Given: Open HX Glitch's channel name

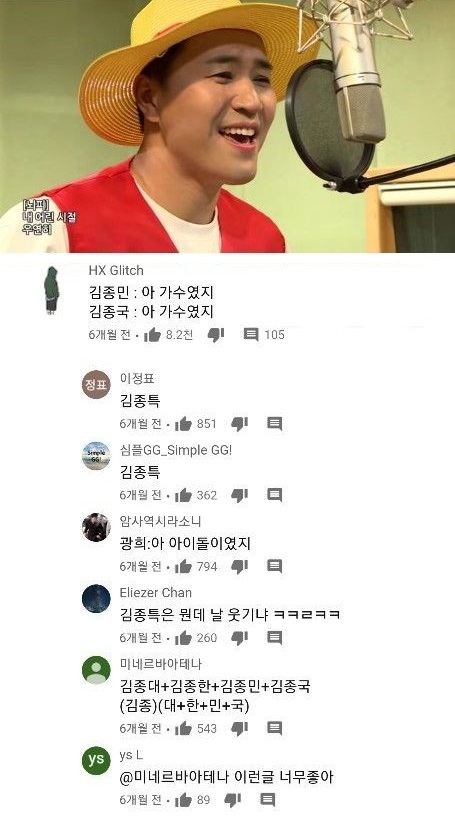Looking at the screenshot, I should (x=116, y=270).
